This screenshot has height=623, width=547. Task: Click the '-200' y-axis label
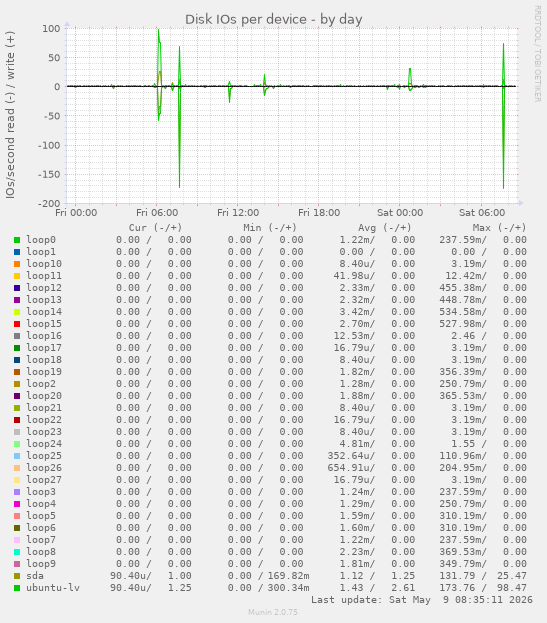pyautogui.click(x=49, y=203)
